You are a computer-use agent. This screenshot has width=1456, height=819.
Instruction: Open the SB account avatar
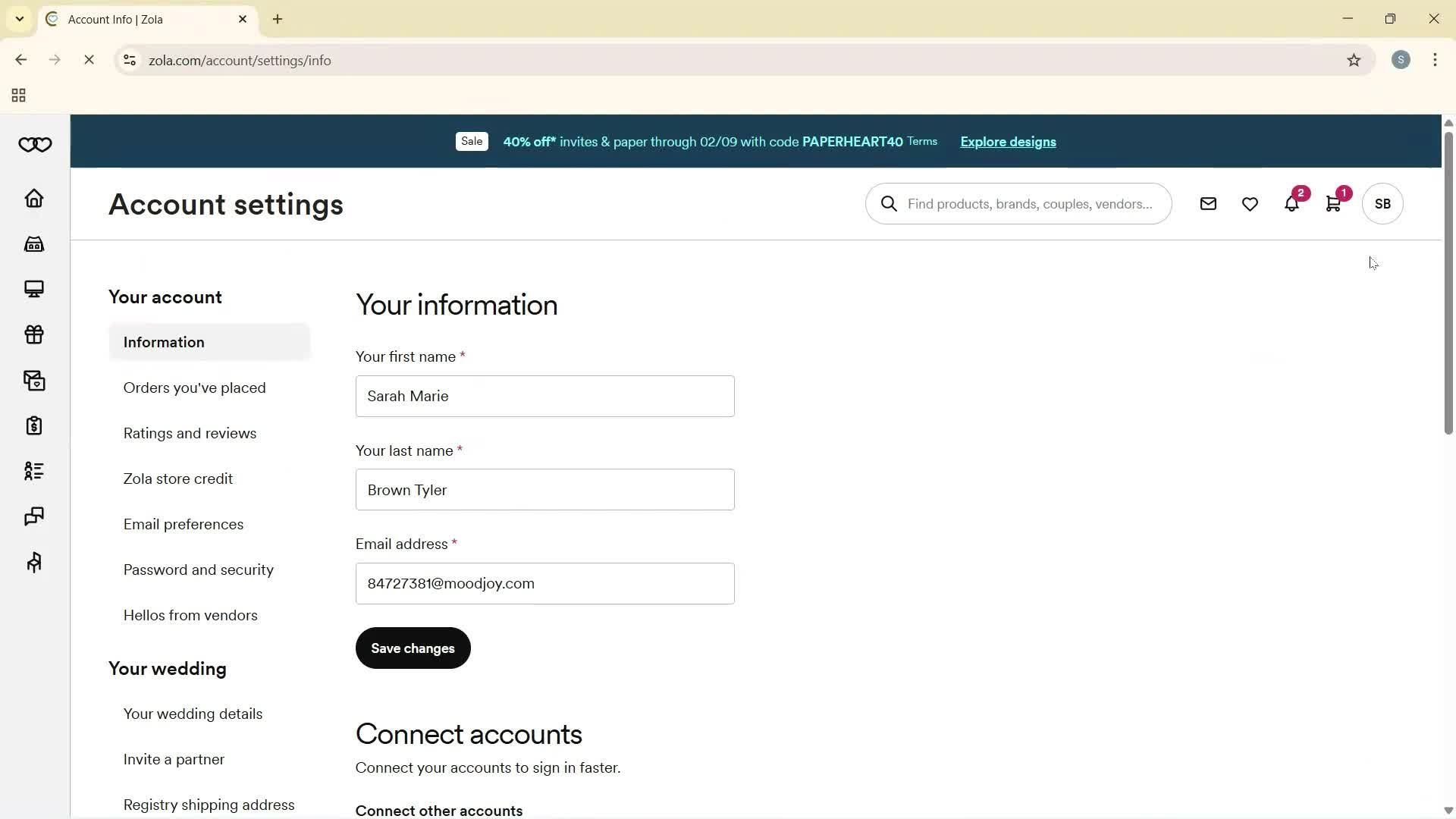(x=1382, y=203)
